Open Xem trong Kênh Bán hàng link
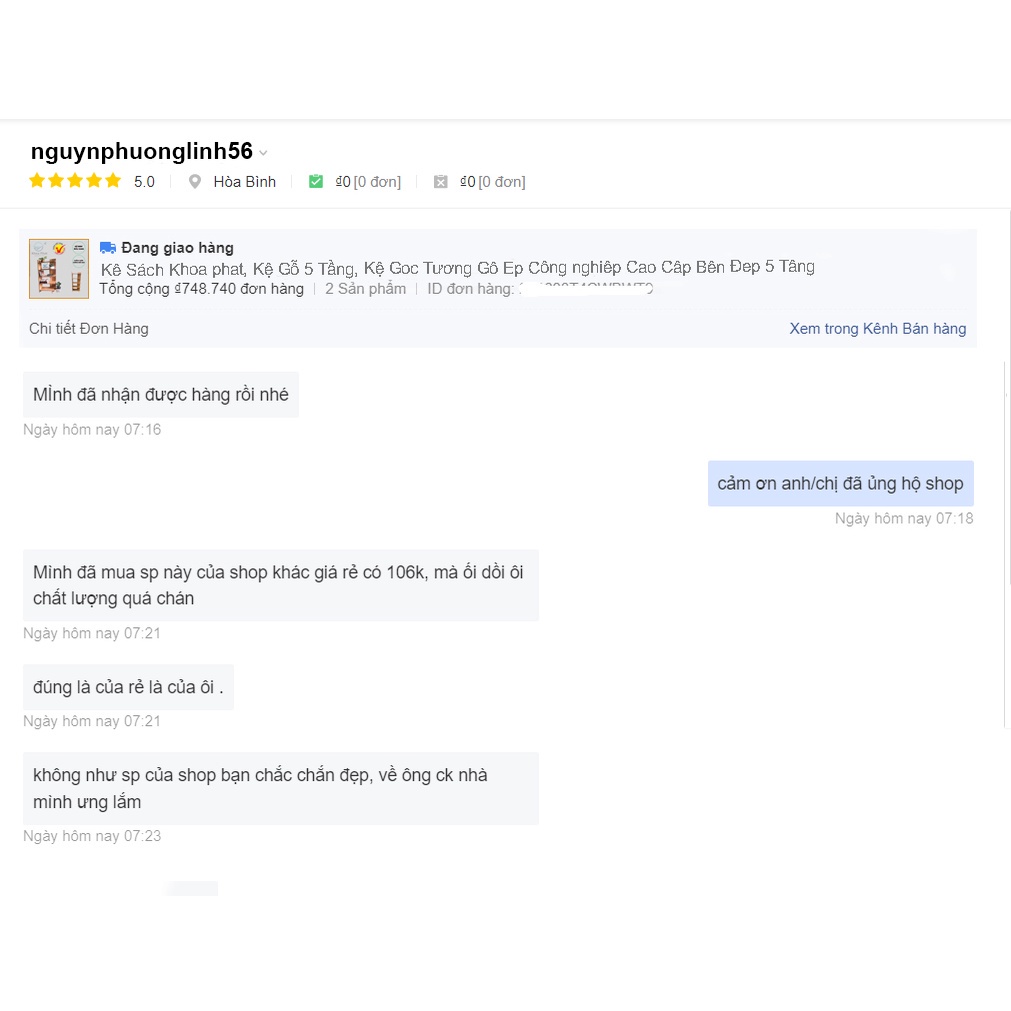 pos(877,329)
